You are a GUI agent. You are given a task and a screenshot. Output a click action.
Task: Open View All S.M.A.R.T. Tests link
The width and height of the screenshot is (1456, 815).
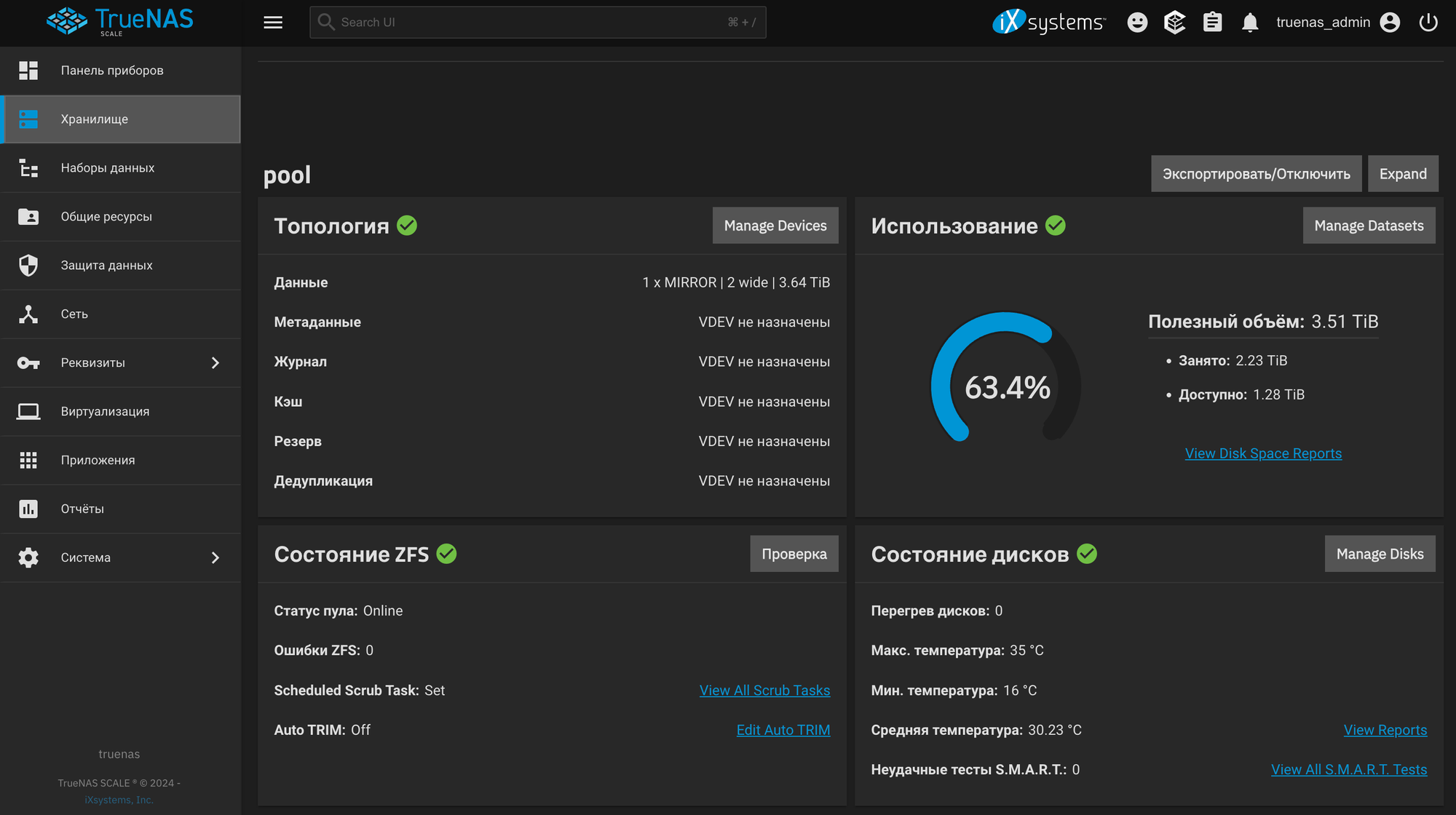[1349, 770]
